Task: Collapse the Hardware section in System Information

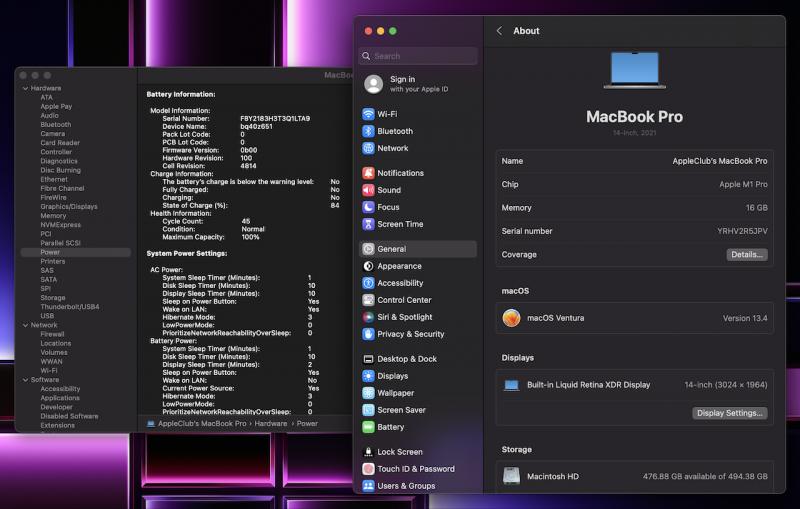Action: point(25,88)
